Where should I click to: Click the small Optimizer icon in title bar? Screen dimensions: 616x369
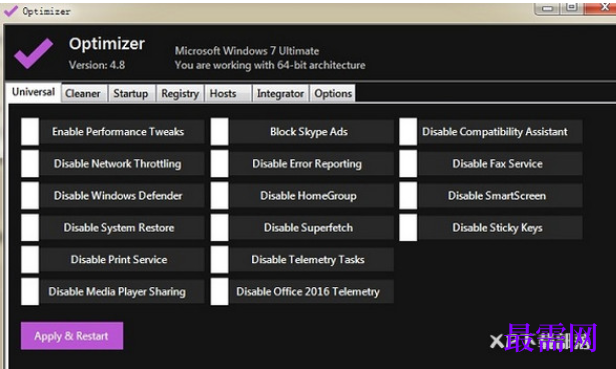click(x=11, y=11)
